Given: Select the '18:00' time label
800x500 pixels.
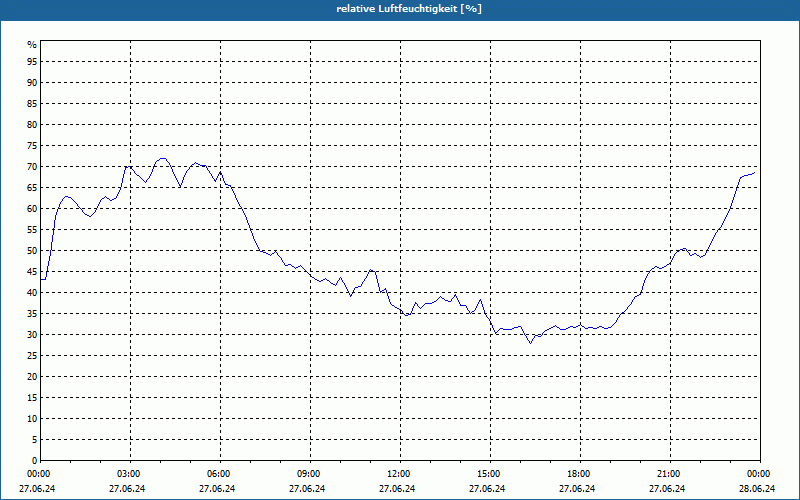Looking at the screenshot, I should [579, 474].
